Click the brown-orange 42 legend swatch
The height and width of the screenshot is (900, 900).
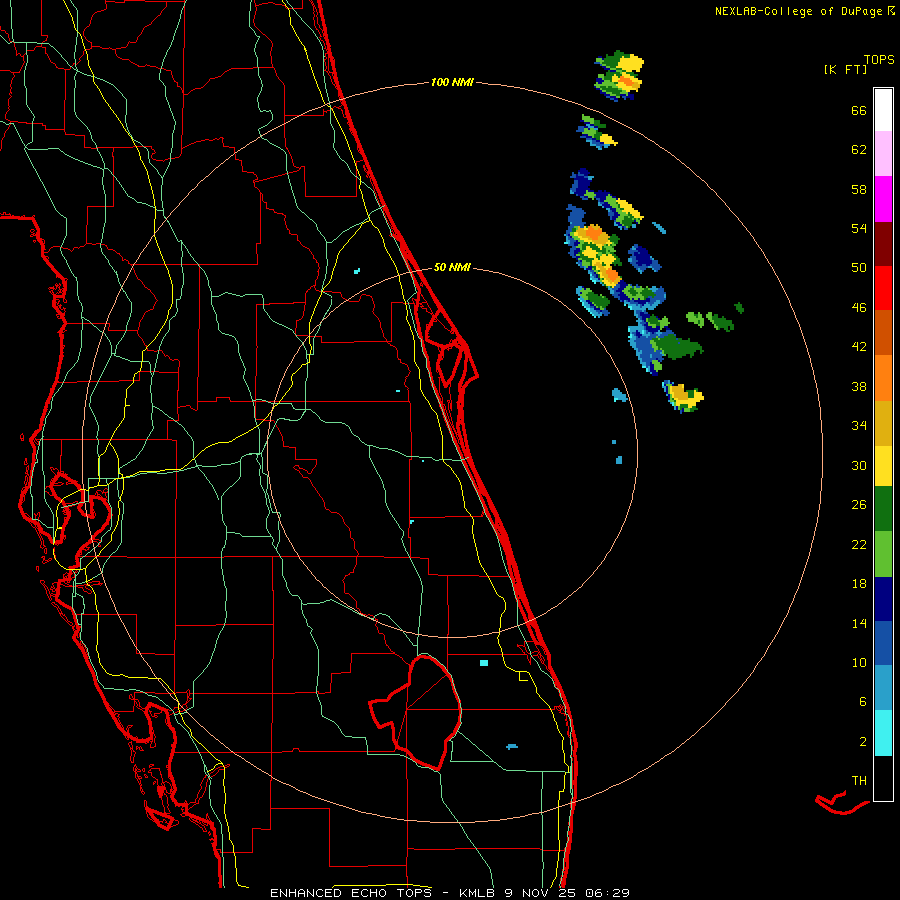[x=883, y=333]
